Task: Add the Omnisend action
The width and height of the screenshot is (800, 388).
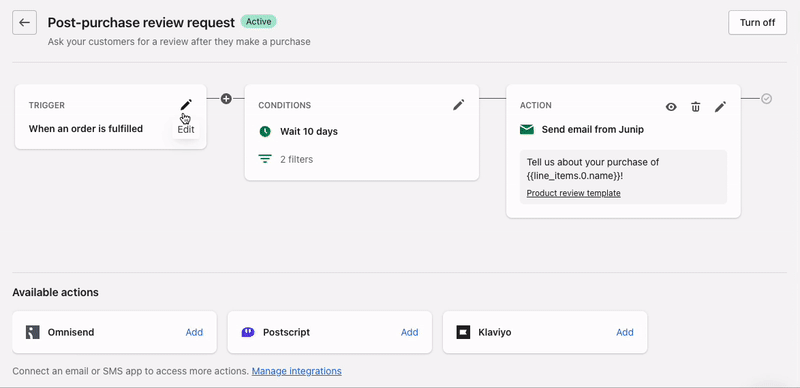Action: coord(194,332)
